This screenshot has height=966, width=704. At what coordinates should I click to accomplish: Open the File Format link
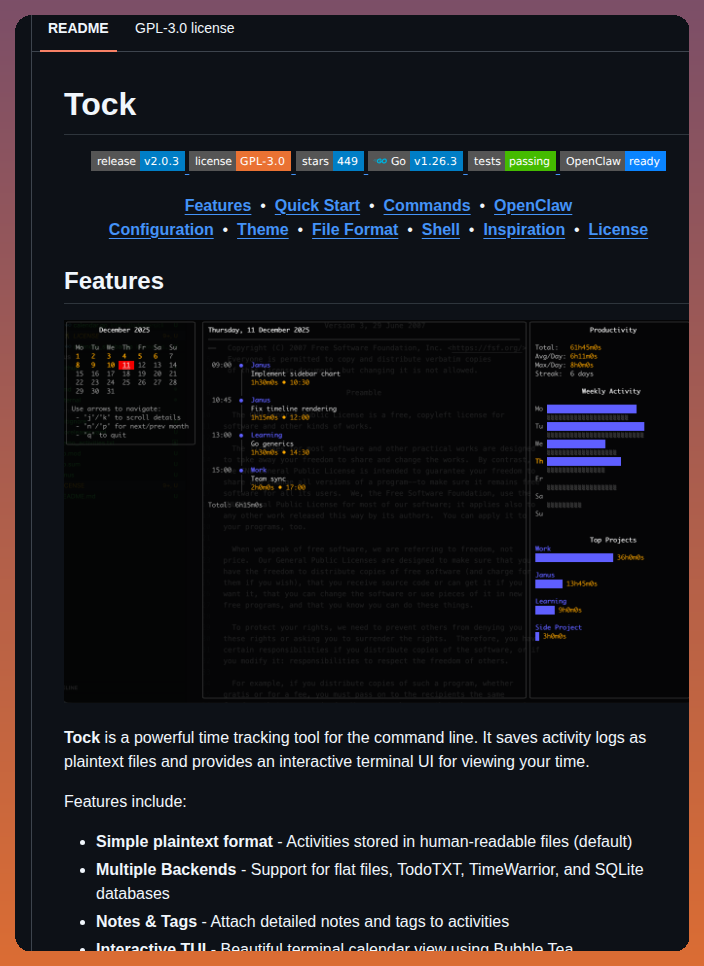click(x=355, y=229)
